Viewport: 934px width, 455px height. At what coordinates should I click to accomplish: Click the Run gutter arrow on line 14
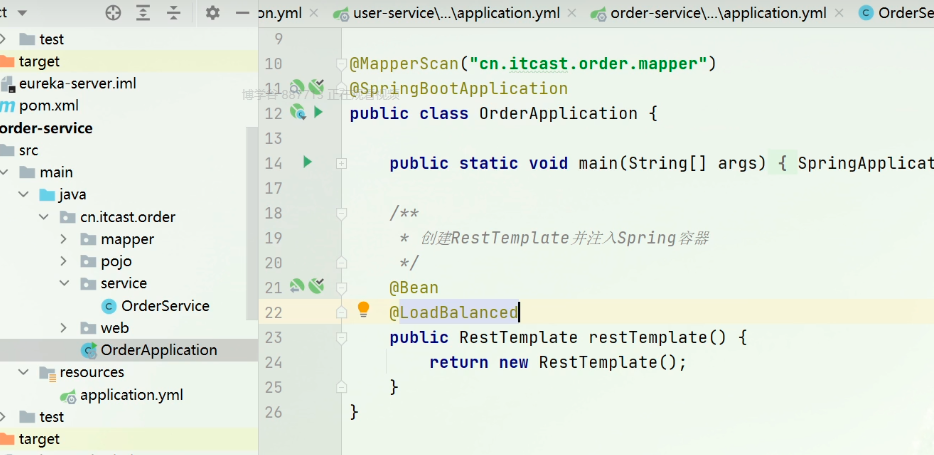(307, 161)
